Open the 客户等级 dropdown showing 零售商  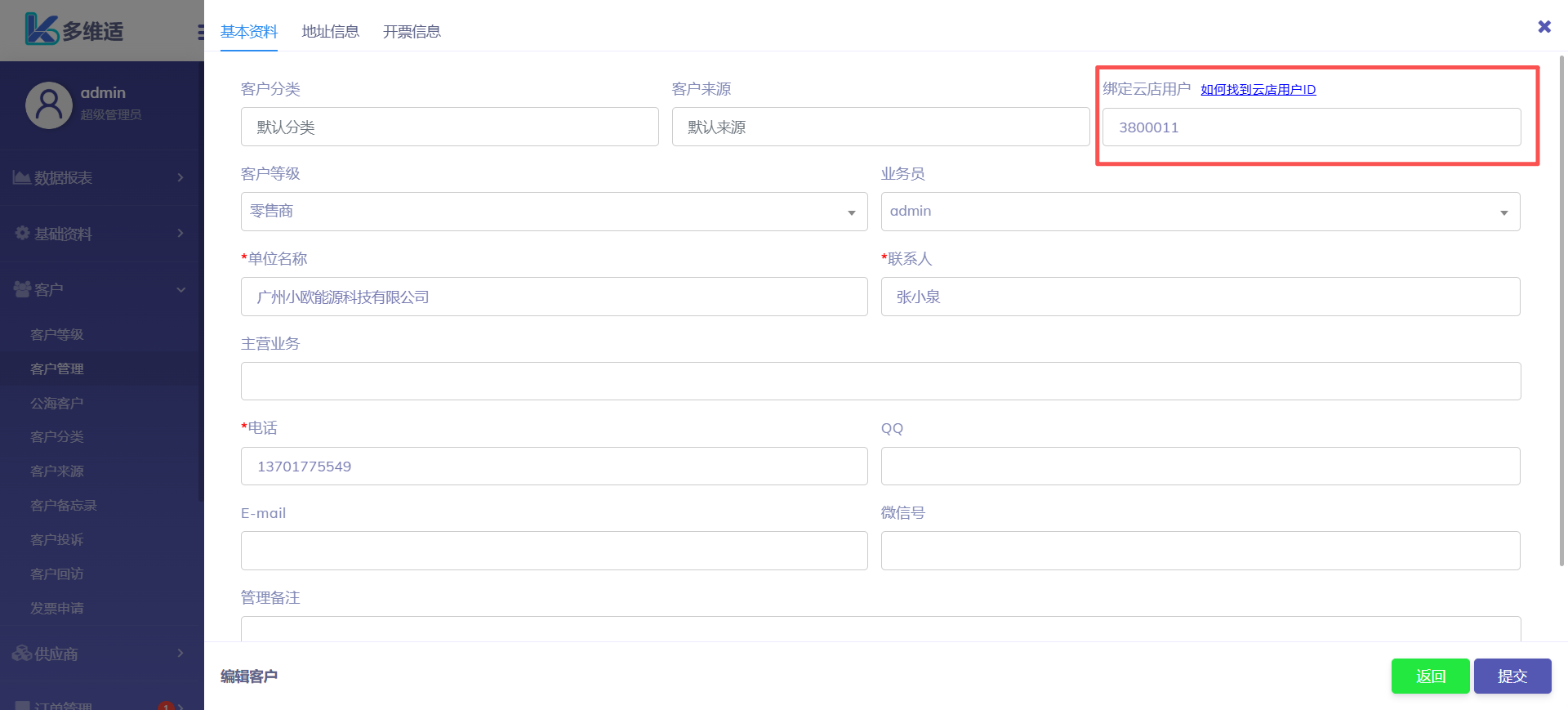coord(554,212)
